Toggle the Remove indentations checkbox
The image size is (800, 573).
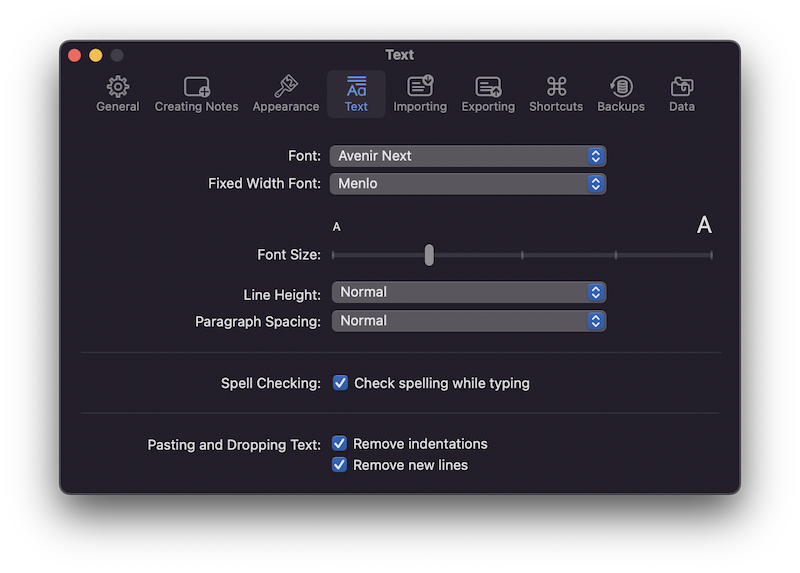pyautogui.click(x=339, y=443)
